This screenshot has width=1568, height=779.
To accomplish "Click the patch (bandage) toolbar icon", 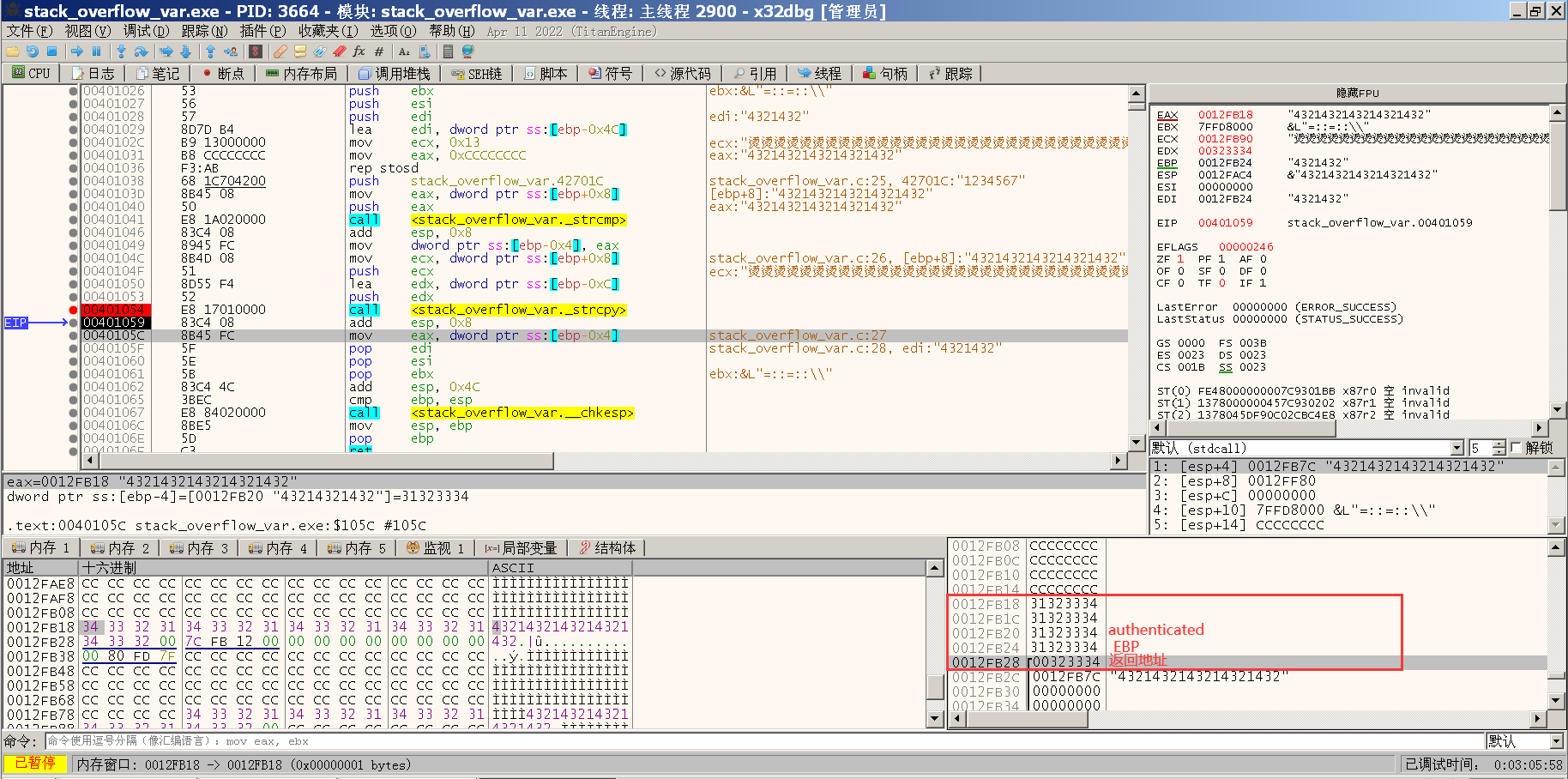I will click(280, 51).
